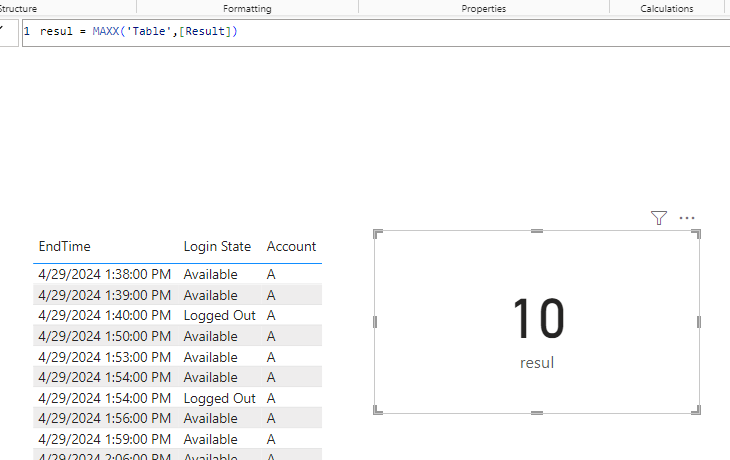Click MAXX function in formula
Image resolution: width=730 pixels, height=460 pixels.
tap(106, 31)
